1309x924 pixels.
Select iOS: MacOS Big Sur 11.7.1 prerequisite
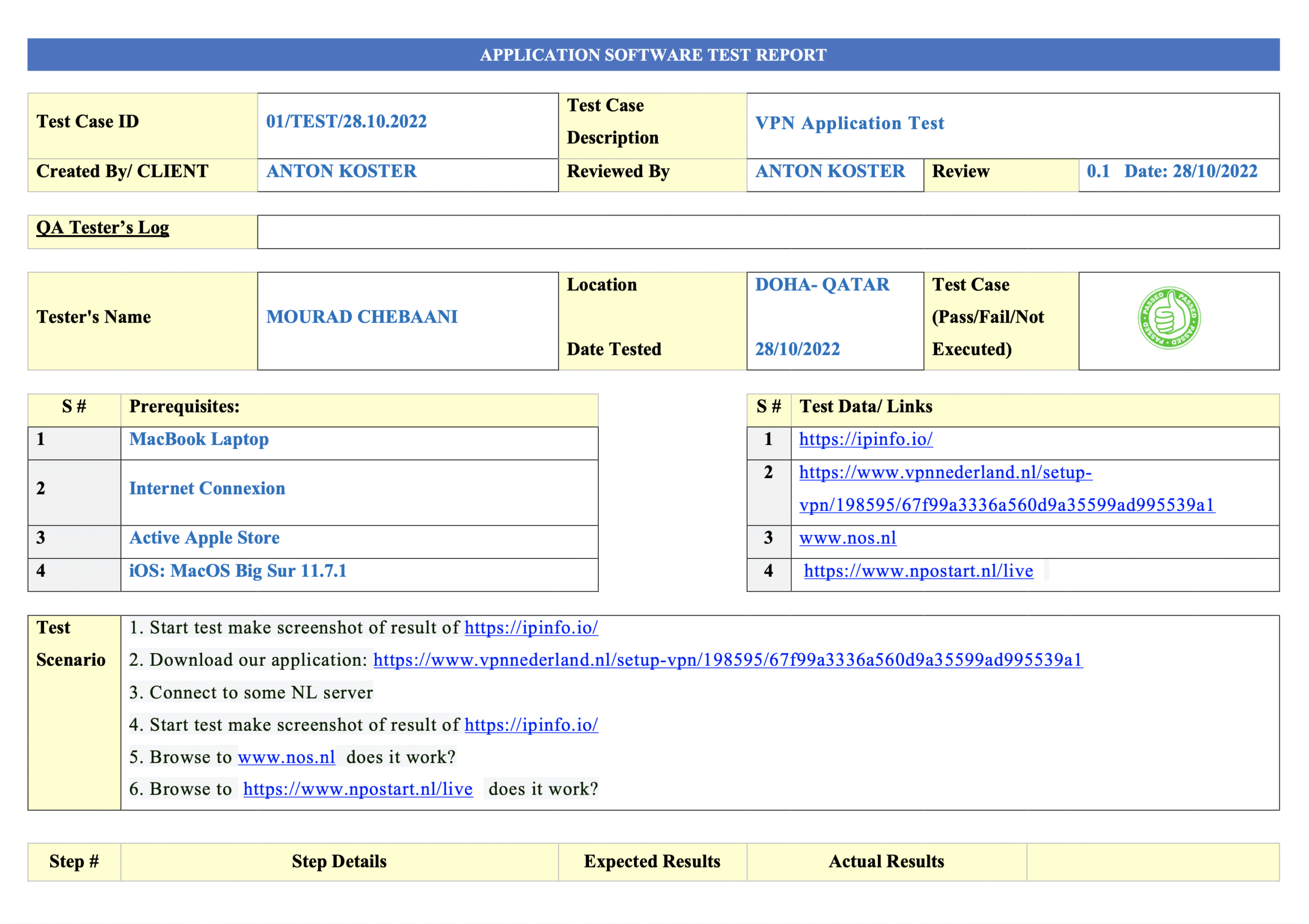[x=238, y=571]
